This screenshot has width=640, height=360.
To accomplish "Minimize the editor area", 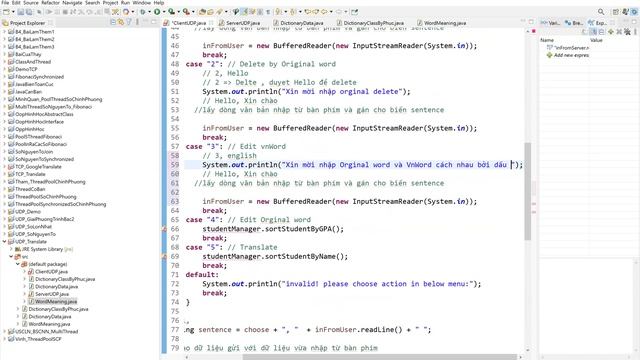I will coord(523,21).
